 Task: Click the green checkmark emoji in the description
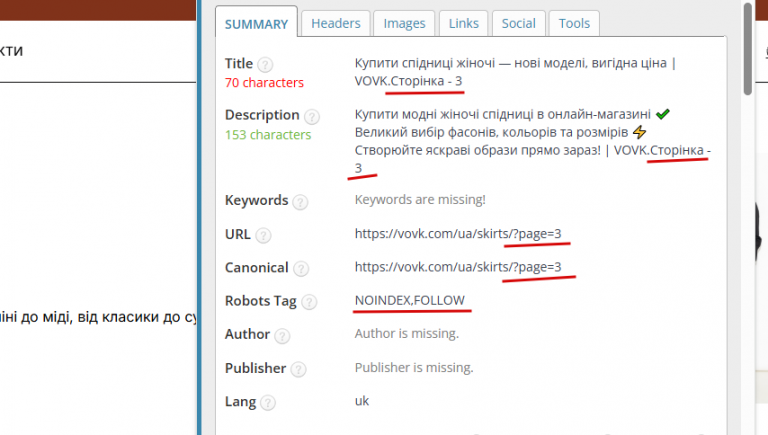663,114
